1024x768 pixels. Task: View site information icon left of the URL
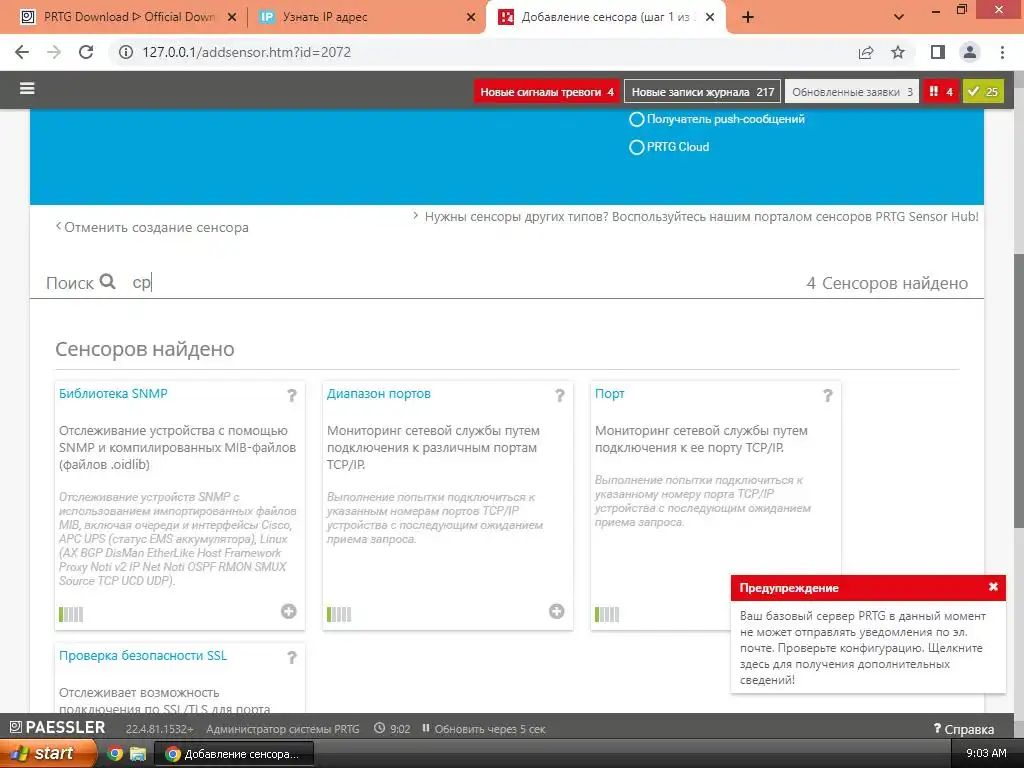[x=125, y=52]
